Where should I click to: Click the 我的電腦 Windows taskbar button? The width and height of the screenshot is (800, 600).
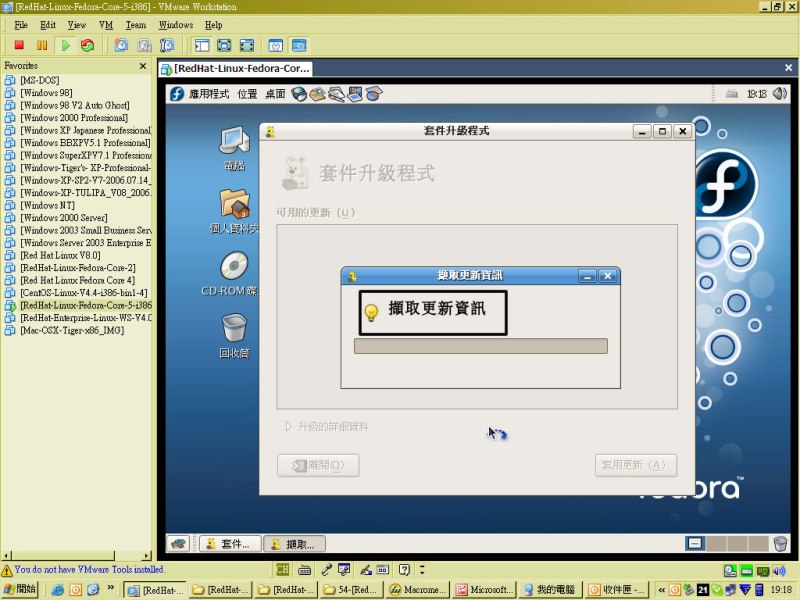[549, 590]
